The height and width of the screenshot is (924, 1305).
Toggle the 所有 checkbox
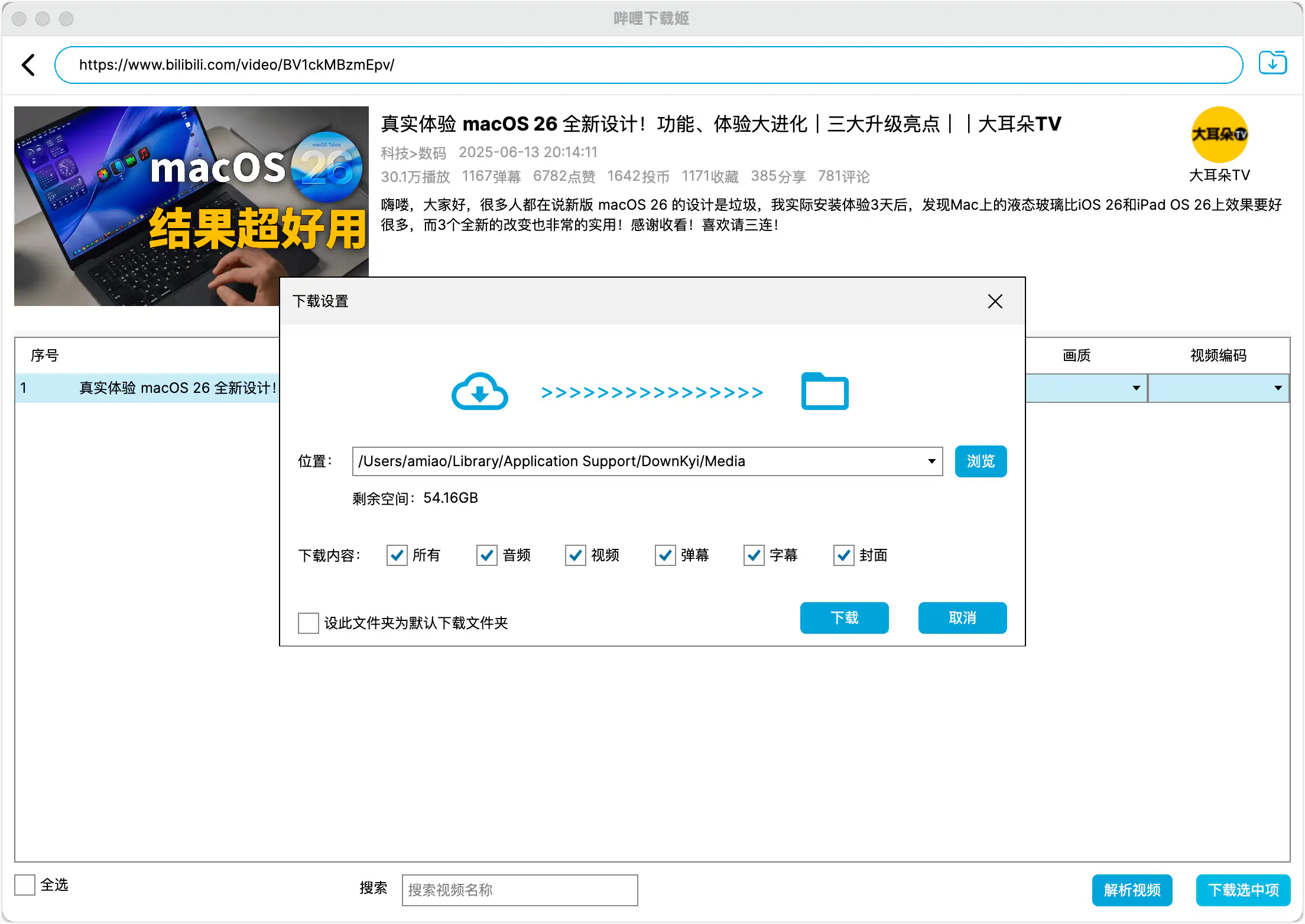(397, 555)
